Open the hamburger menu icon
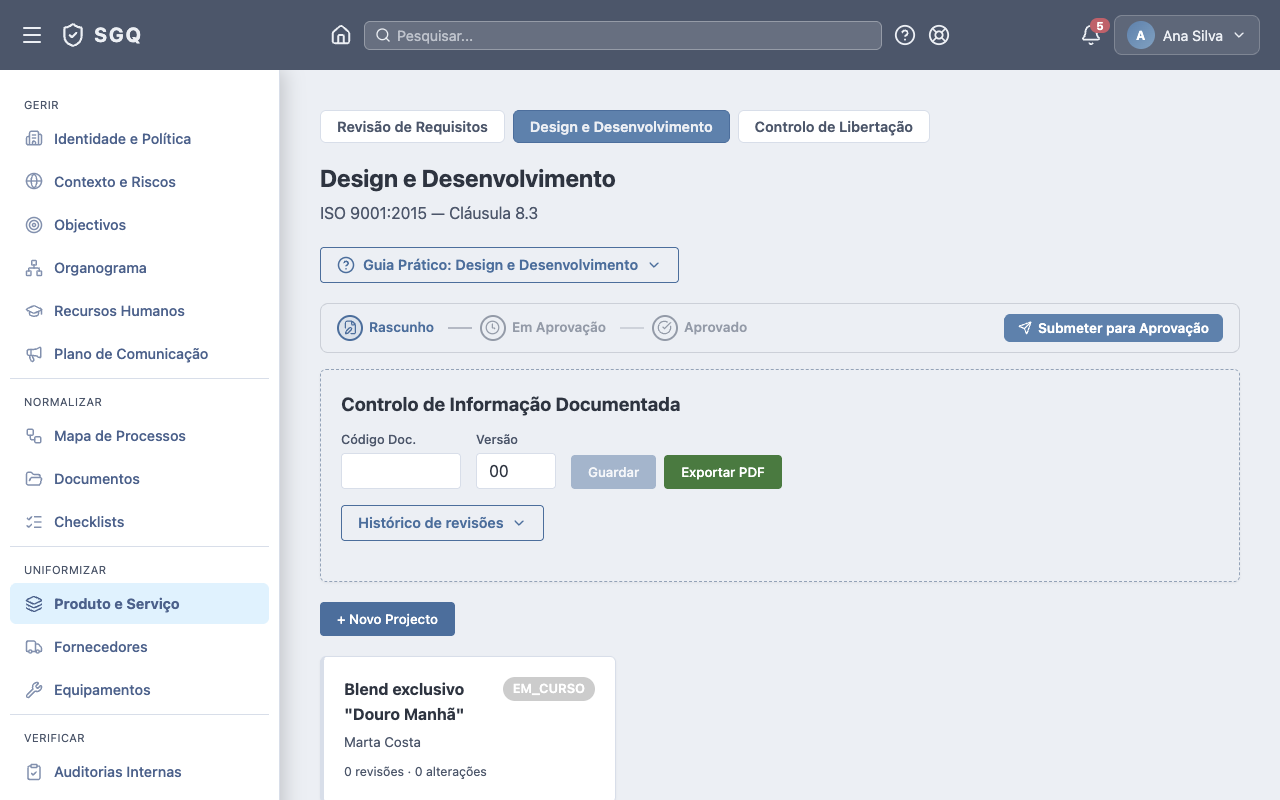Screen dimensions: 1280x800 point(32,35)
